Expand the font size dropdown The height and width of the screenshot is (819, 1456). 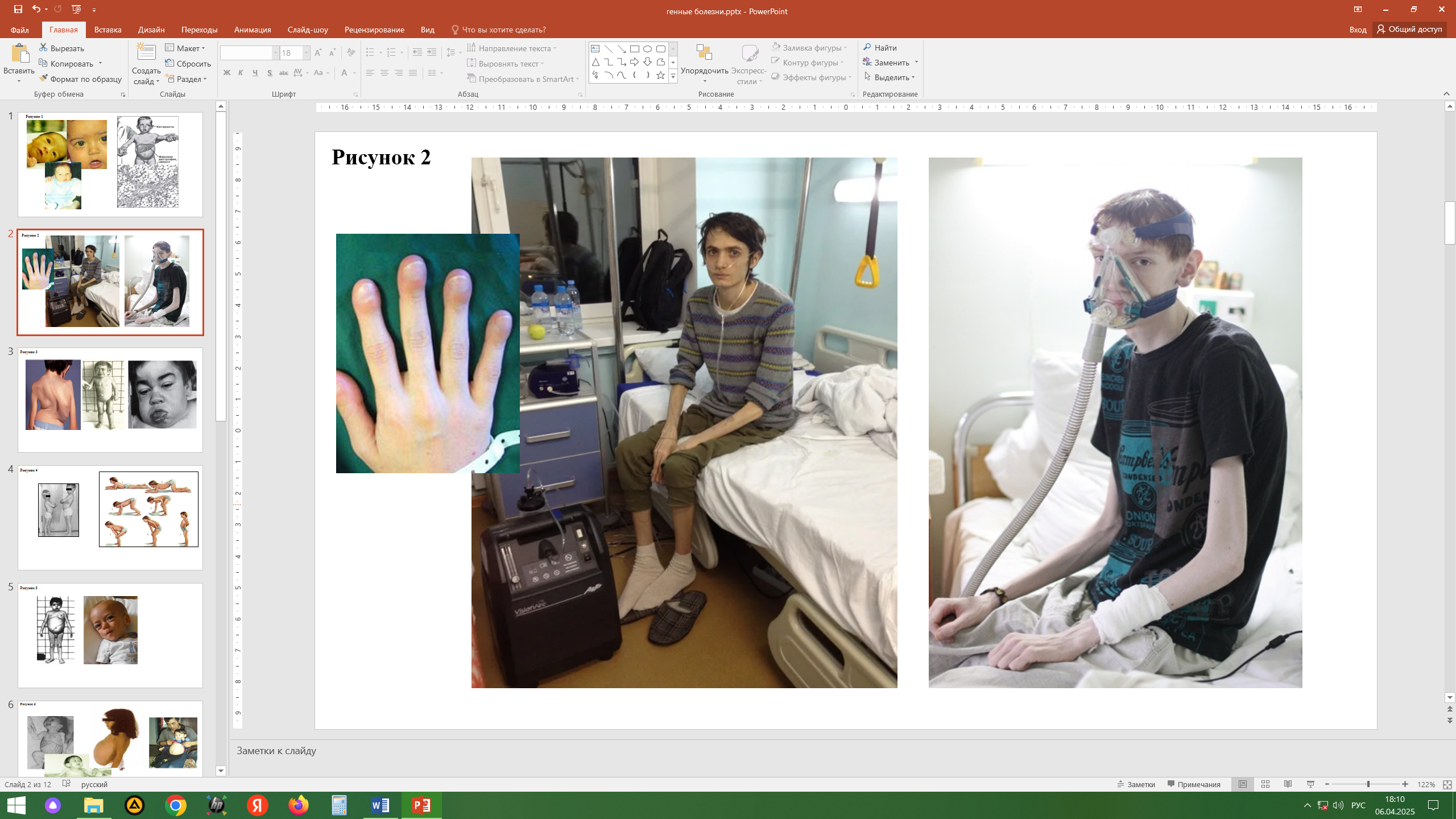pos(306,53)
